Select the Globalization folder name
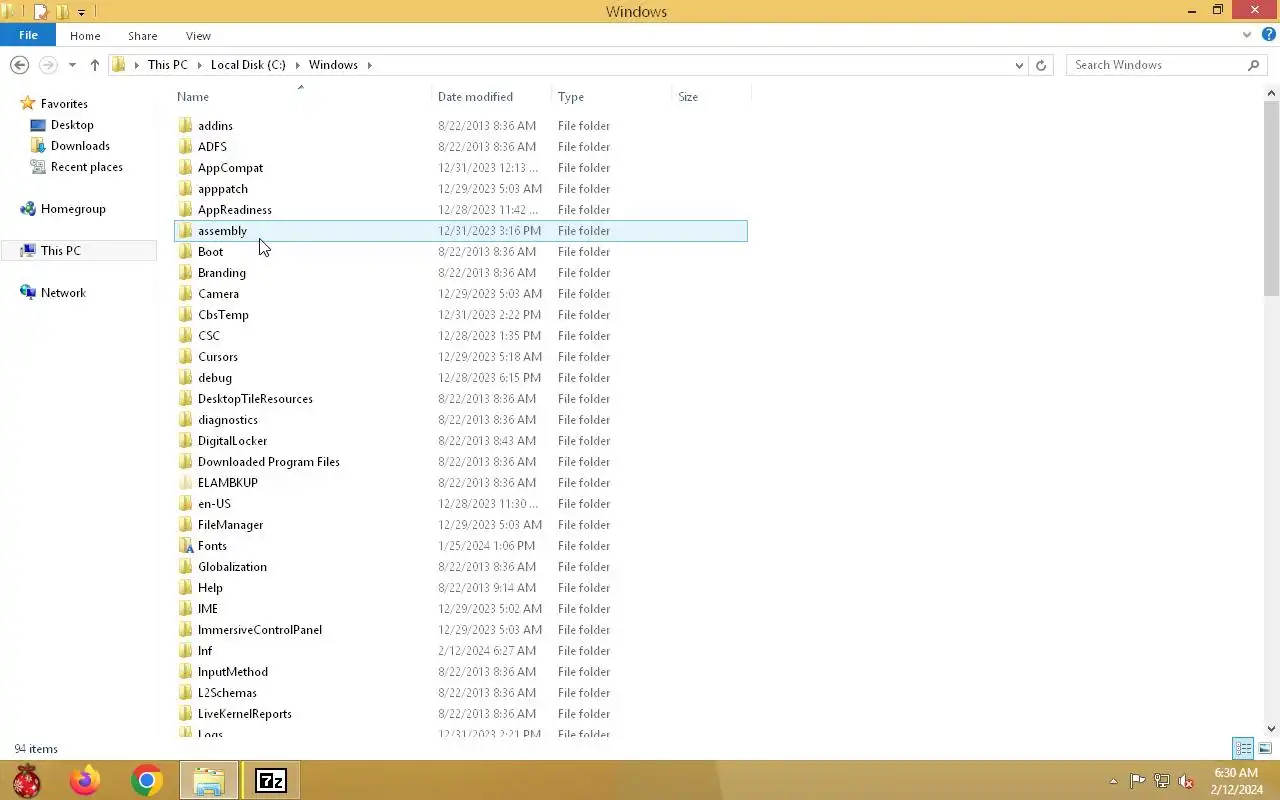Screen dimensions: 1280x800 232,567
